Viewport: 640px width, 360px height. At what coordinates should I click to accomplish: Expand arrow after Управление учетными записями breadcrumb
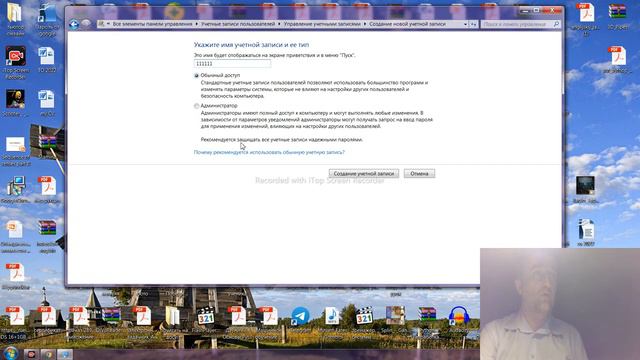click(365, 24)
